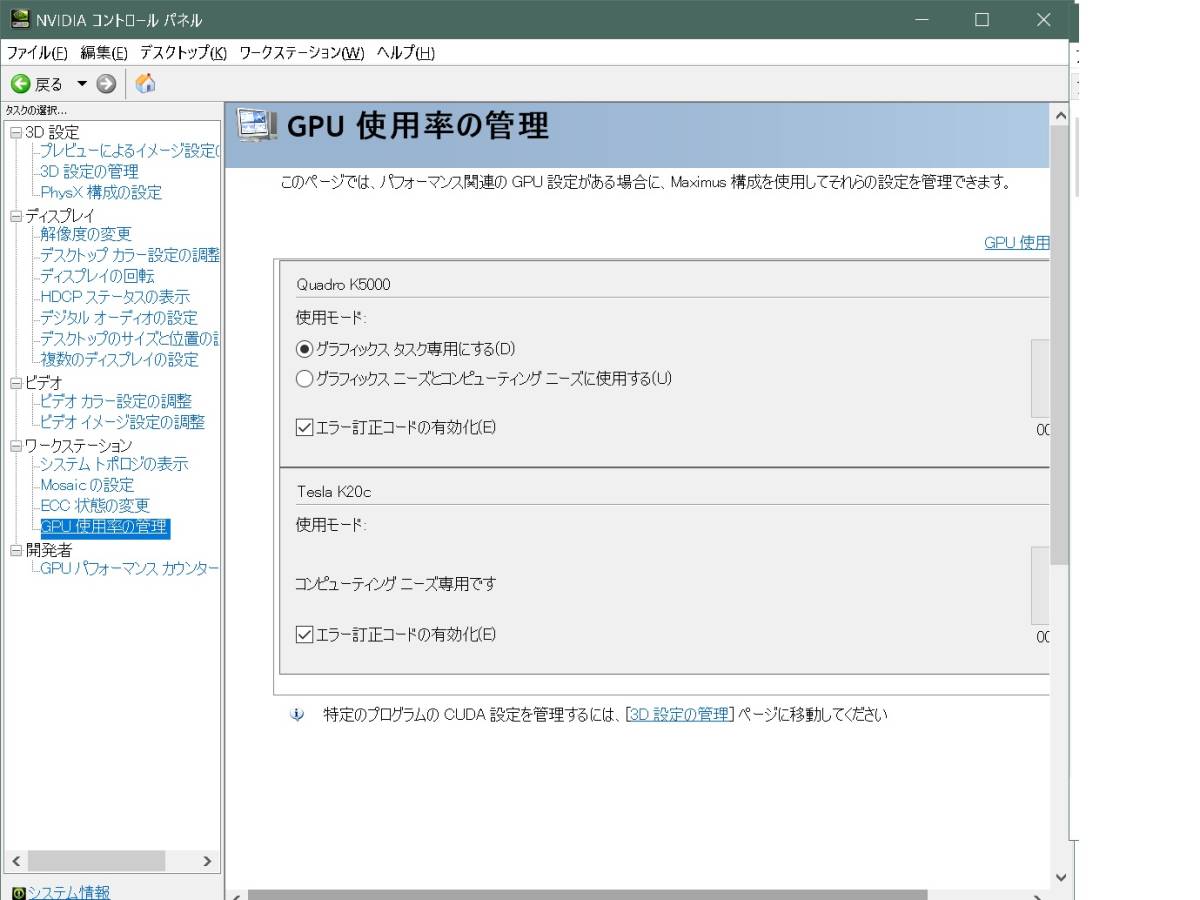Click the forward arrow toolbar icon
This screenshot has height=900, width=1200.
pyautogui.click(x=106, y=84)
